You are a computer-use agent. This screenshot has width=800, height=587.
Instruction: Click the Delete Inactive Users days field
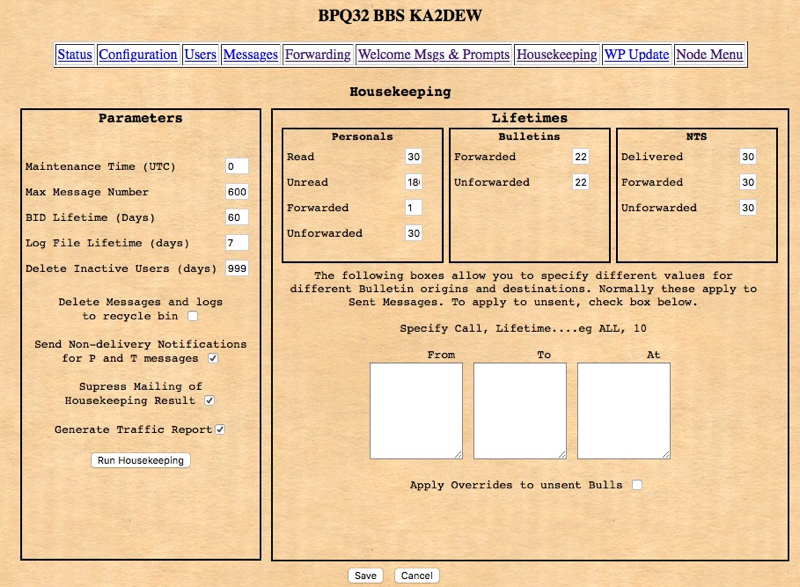237,268
